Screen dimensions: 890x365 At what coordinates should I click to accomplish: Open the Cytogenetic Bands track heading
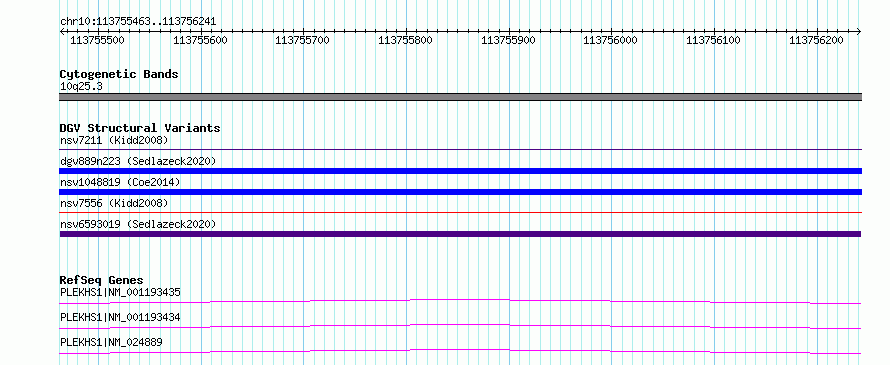[x=119, y=74]
